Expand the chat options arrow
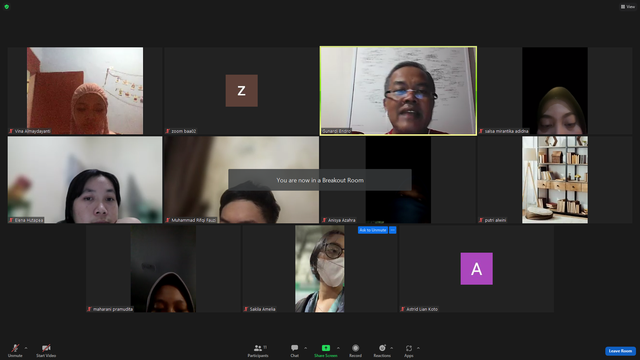Screen dimensions: 640x360 pos(305,348)
